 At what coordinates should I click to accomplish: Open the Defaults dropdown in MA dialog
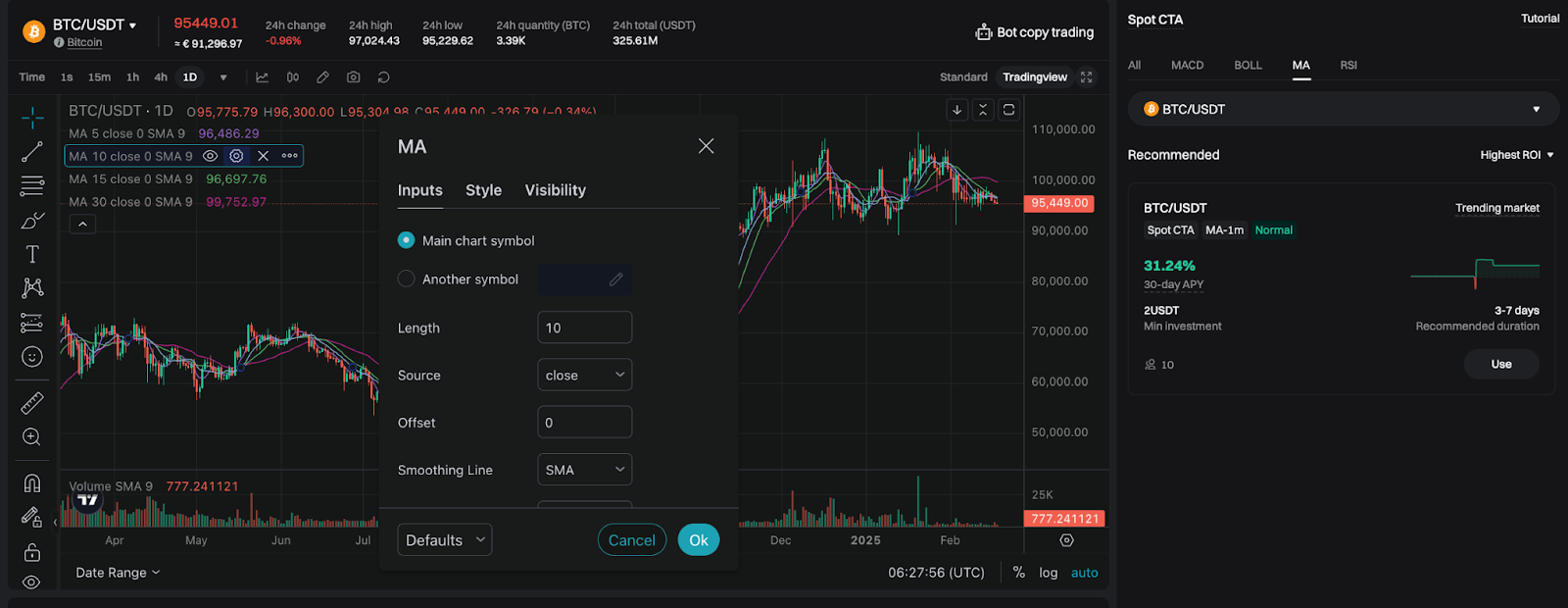pos(445,540)
